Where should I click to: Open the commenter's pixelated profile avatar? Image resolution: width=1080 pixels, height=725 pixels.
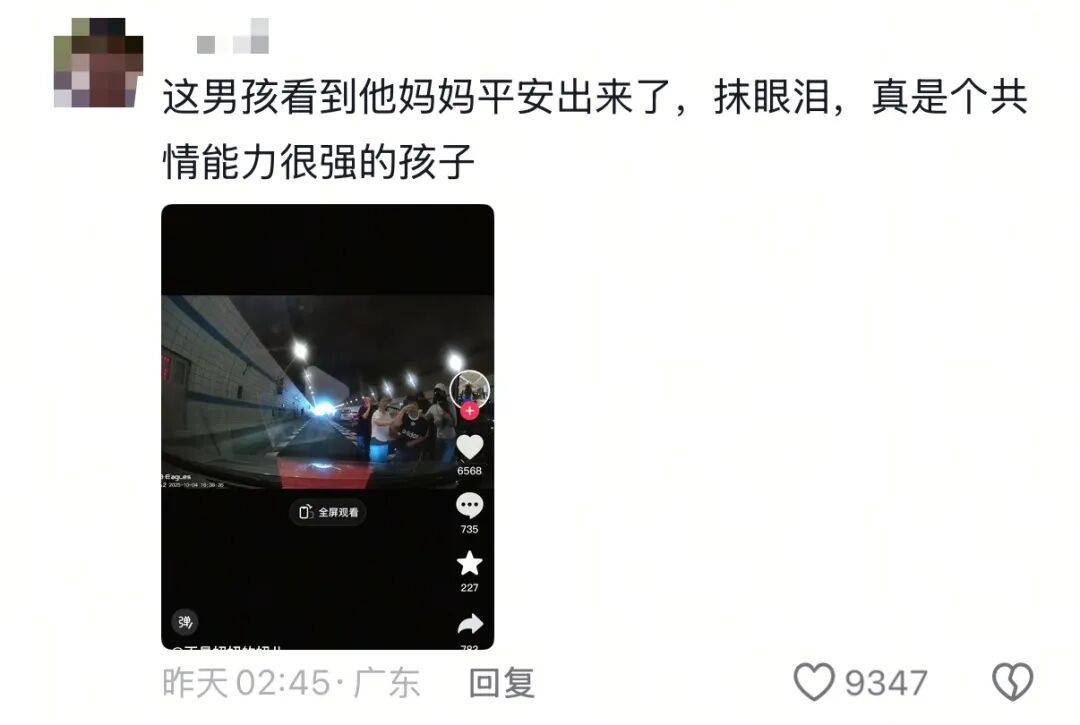point(98,63)
